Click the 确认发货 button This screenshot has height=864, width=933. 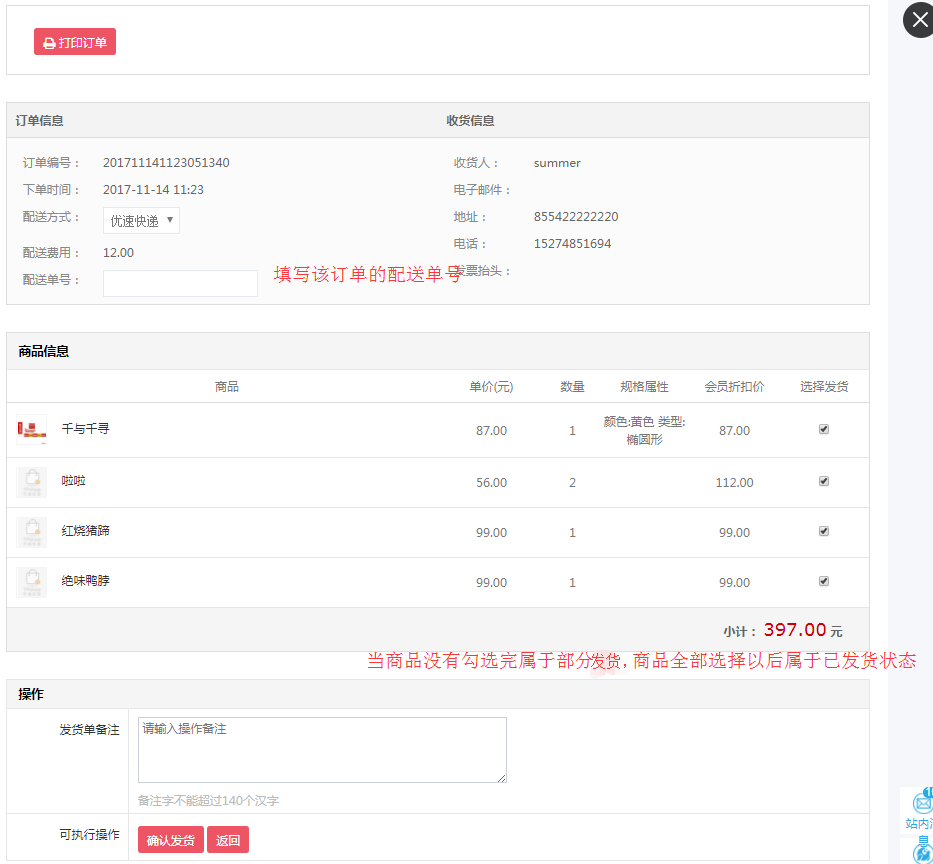click(170, 840)
